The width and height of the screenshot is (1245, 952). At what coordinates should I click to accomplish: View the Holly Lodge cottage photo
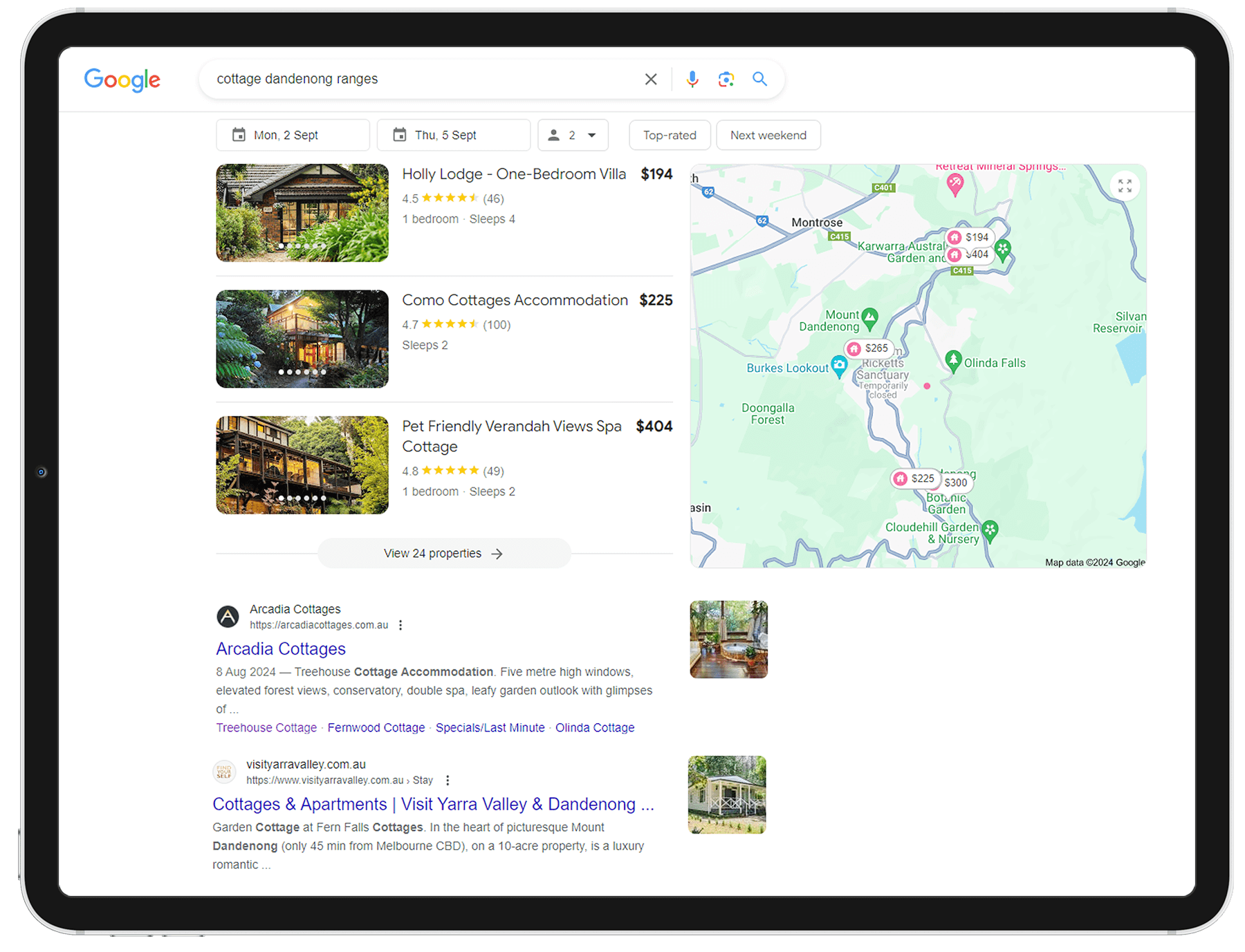[302, 213]
